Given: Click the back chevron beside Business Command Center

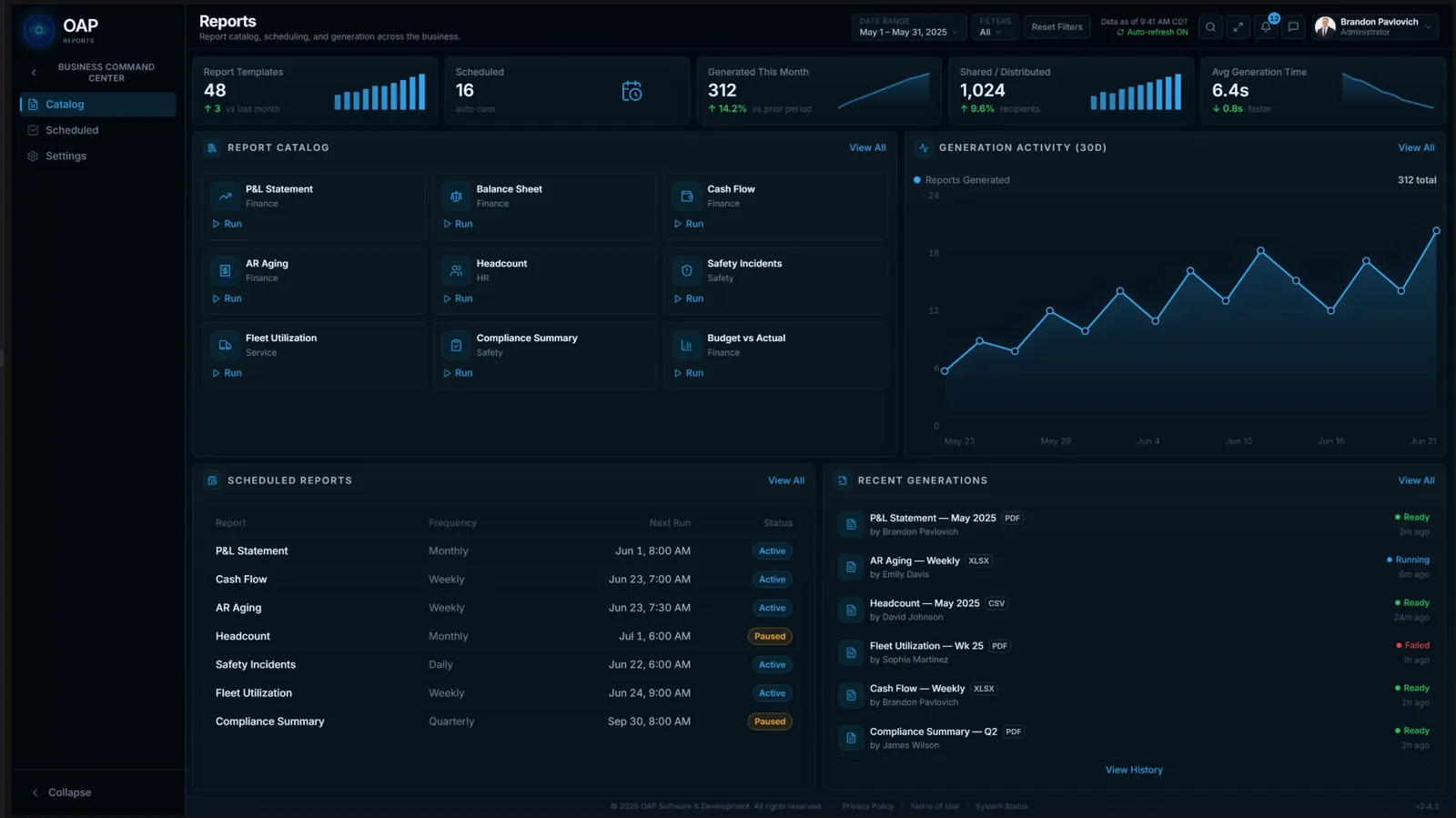Looking at the screenshot, I should [x=34, y=73].
